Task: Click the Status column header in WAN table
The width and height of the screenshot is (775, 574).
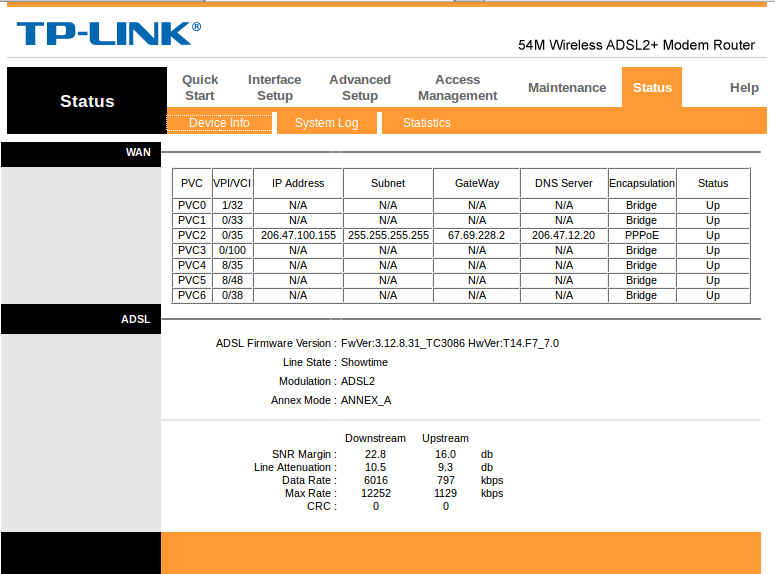Action: pos(713,183)
